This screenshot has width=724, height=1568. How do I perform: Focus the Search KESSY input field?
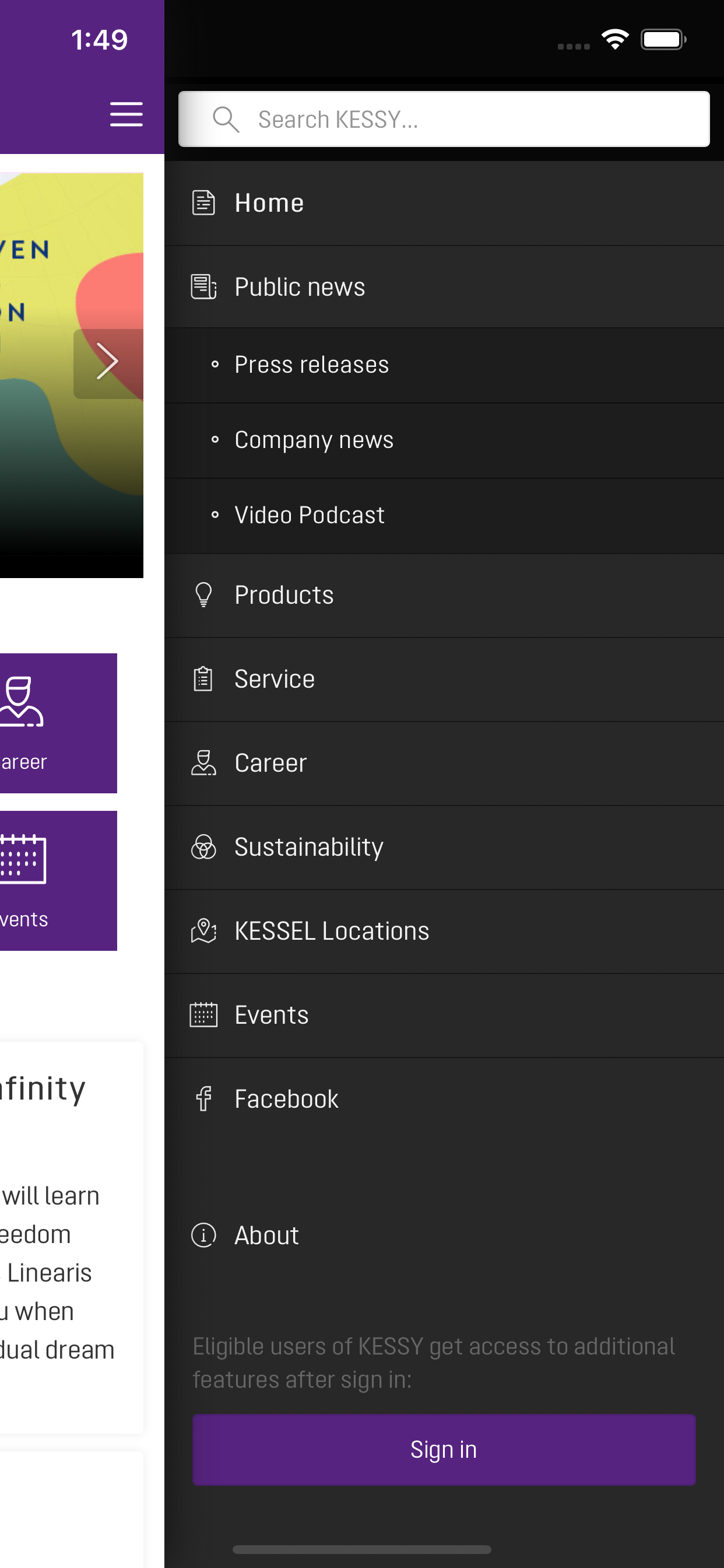(x=444, y=120)
